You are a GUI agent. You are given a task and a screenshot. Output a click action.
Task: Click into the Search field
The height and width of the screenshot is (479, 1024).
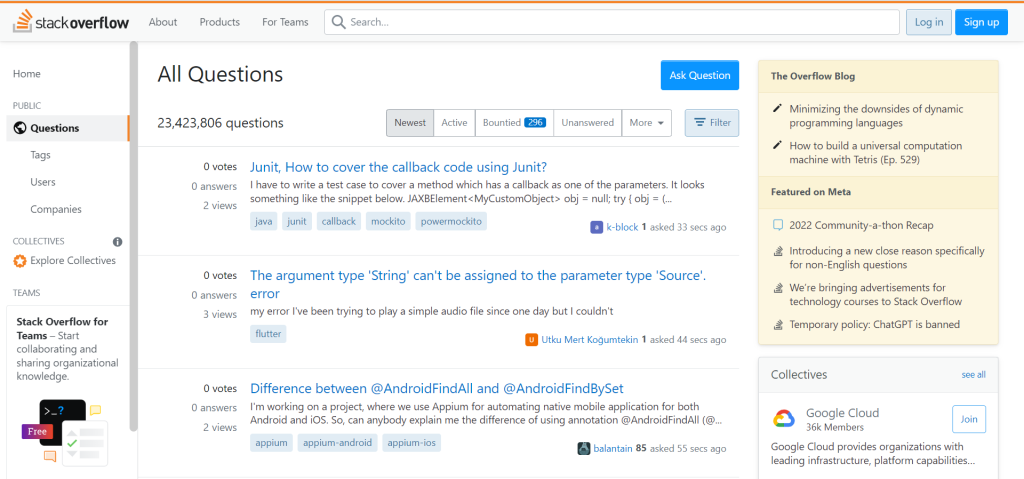point(612,22)
